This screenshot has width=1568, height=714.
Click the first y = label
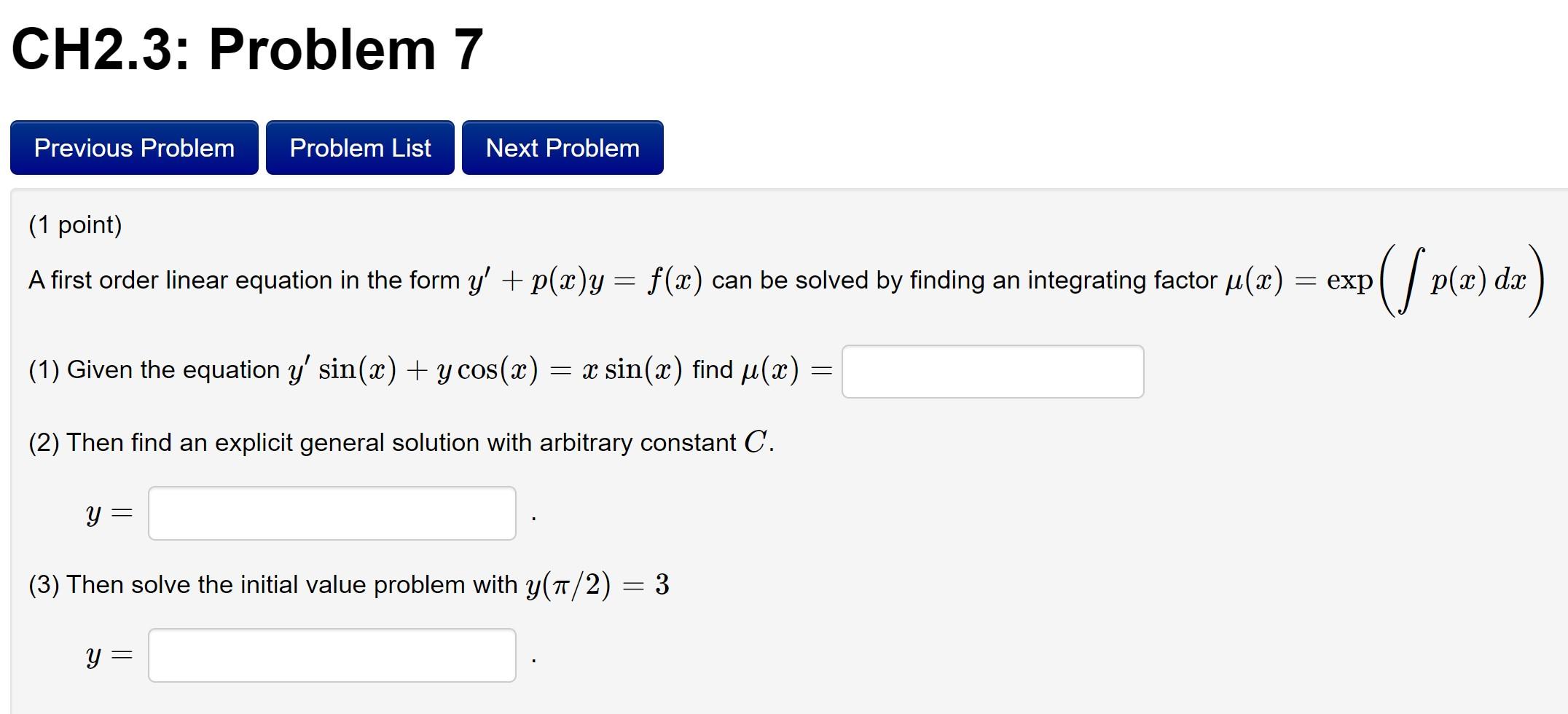[x=108, y=512]
